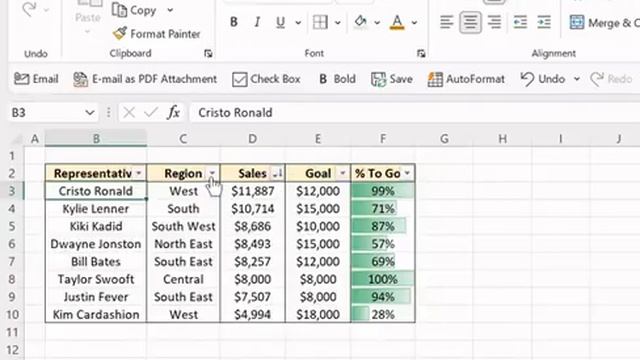
Task: Open Clipboard dialog launcher
Action: click(208, 53)
